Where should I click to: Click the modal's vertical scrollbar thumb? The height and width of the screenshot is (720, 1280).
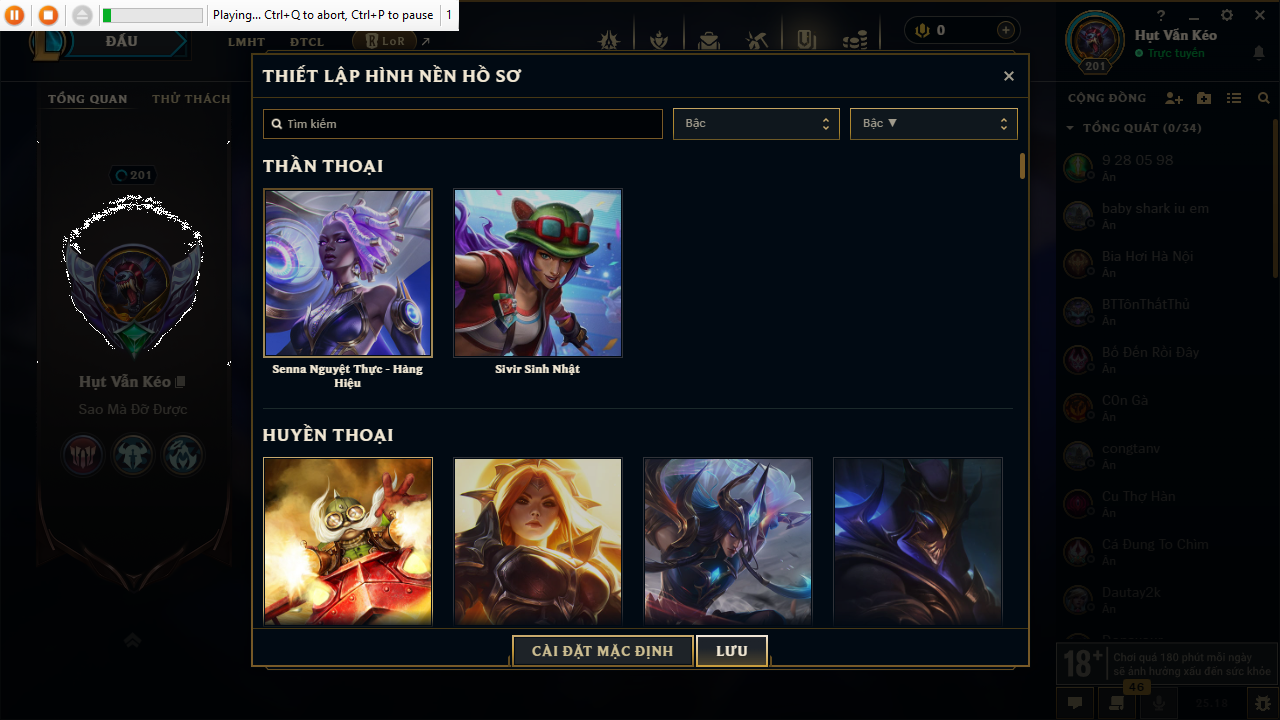[x=1022, y=166]
